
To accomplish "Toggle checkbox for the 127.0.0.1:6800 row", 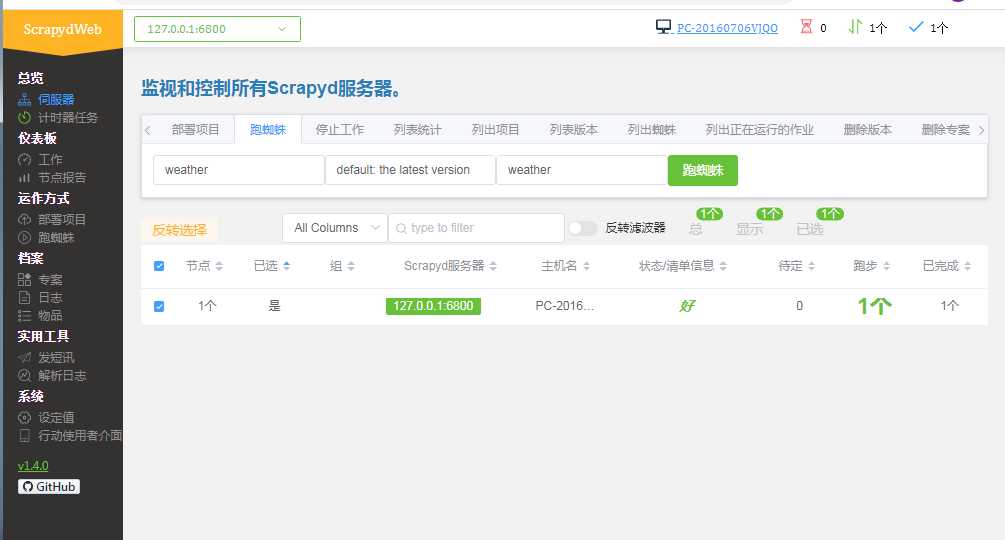I will [159, 306].
